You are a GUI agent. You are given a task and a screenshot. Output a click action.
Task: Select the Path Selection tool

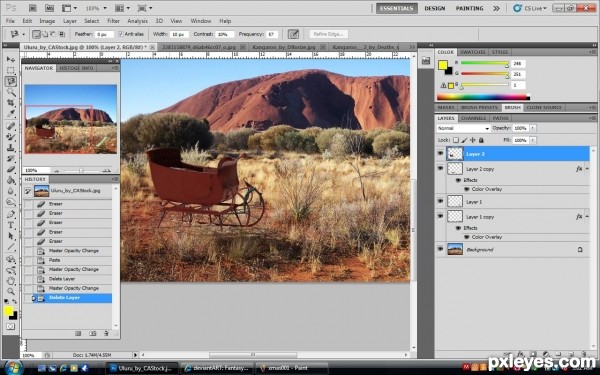[x=11, y=236]
